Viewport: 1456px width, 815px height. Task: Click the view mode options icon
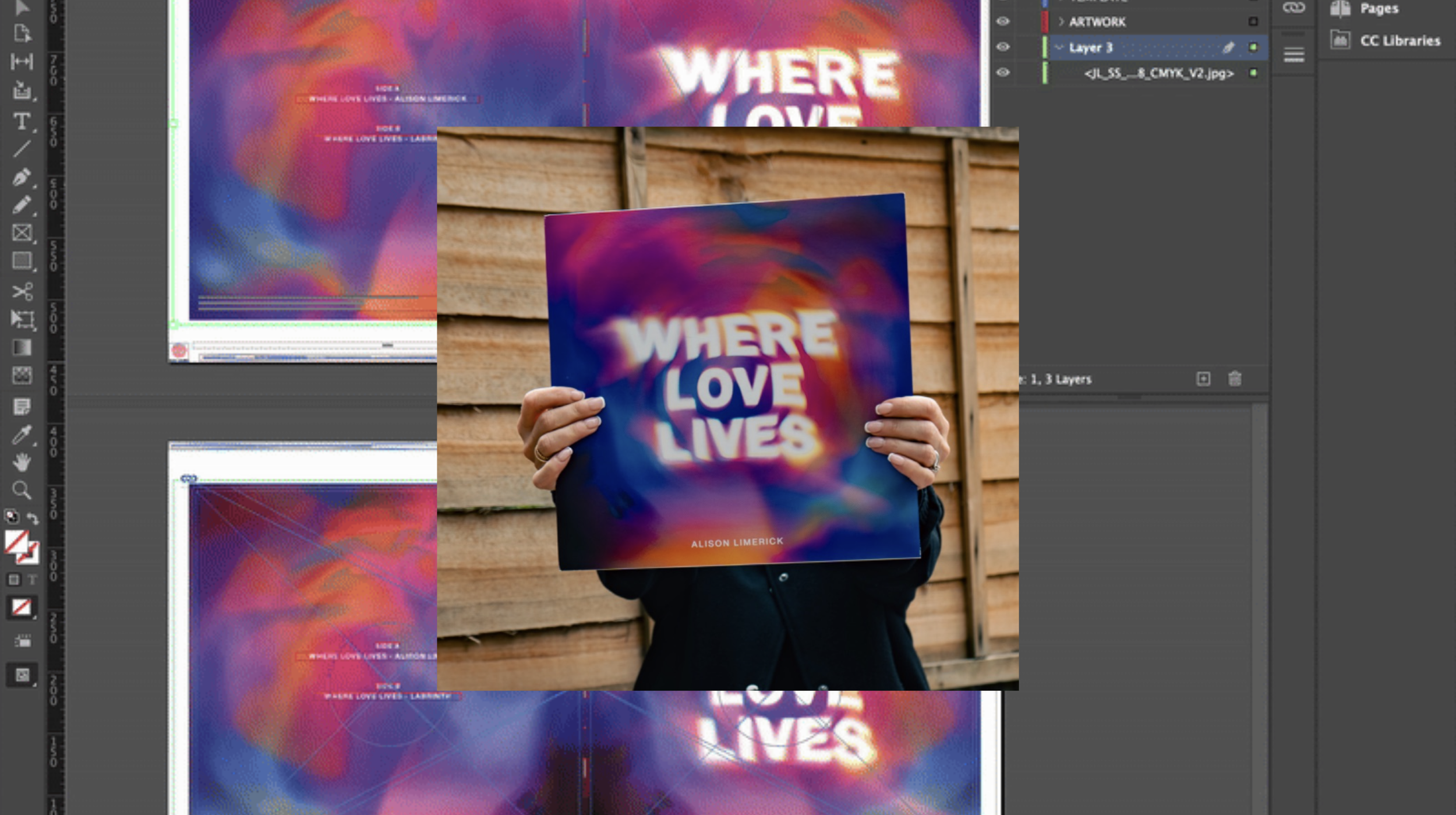pyautogui.click(x=22, y=641)
